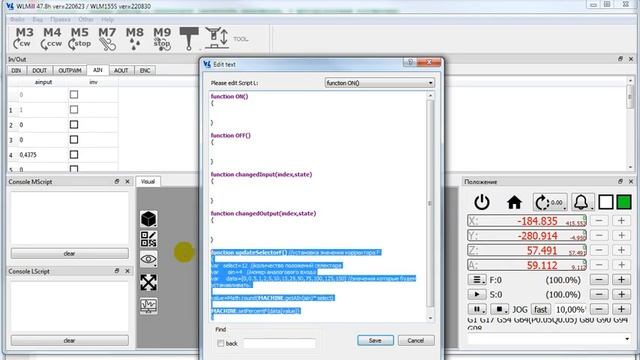Click the pause button

click(477, 309)
